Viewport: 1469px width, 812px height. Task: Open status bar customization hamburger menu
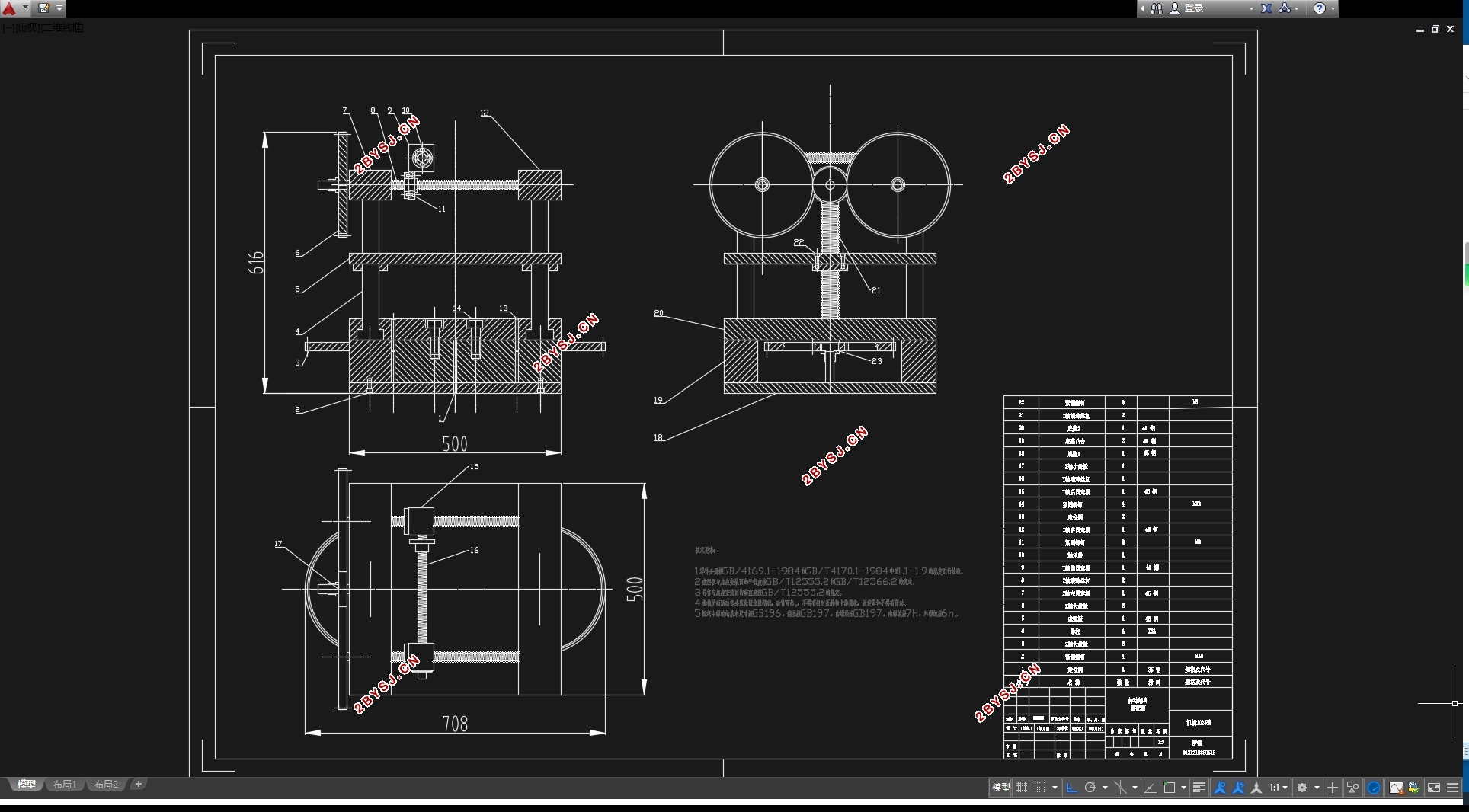click(1452, 788)
